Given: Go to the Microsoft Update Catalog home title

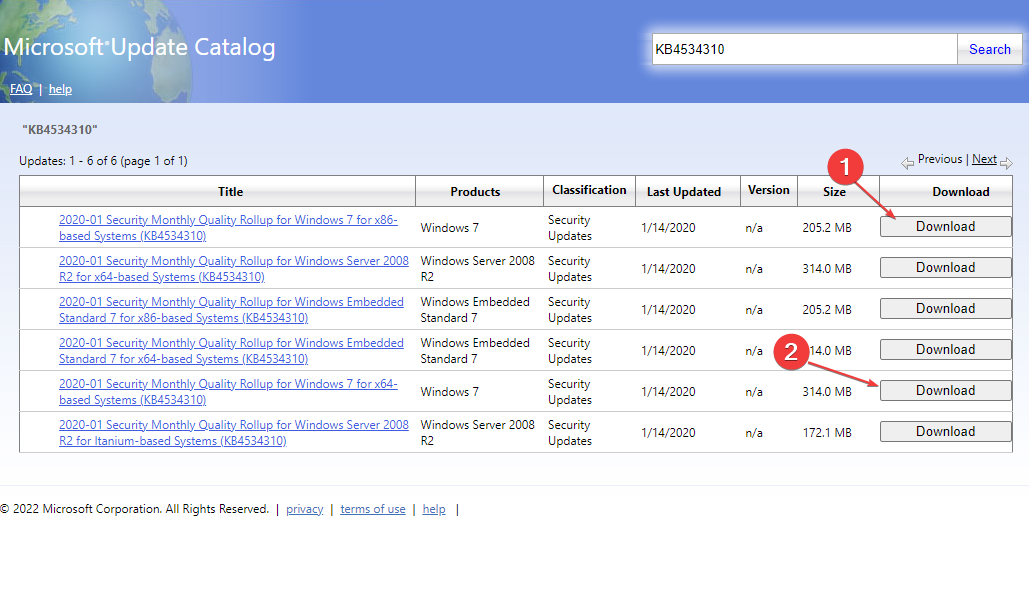Looking at the screenshot, I should pyautogui.click(x=139, y=47).
